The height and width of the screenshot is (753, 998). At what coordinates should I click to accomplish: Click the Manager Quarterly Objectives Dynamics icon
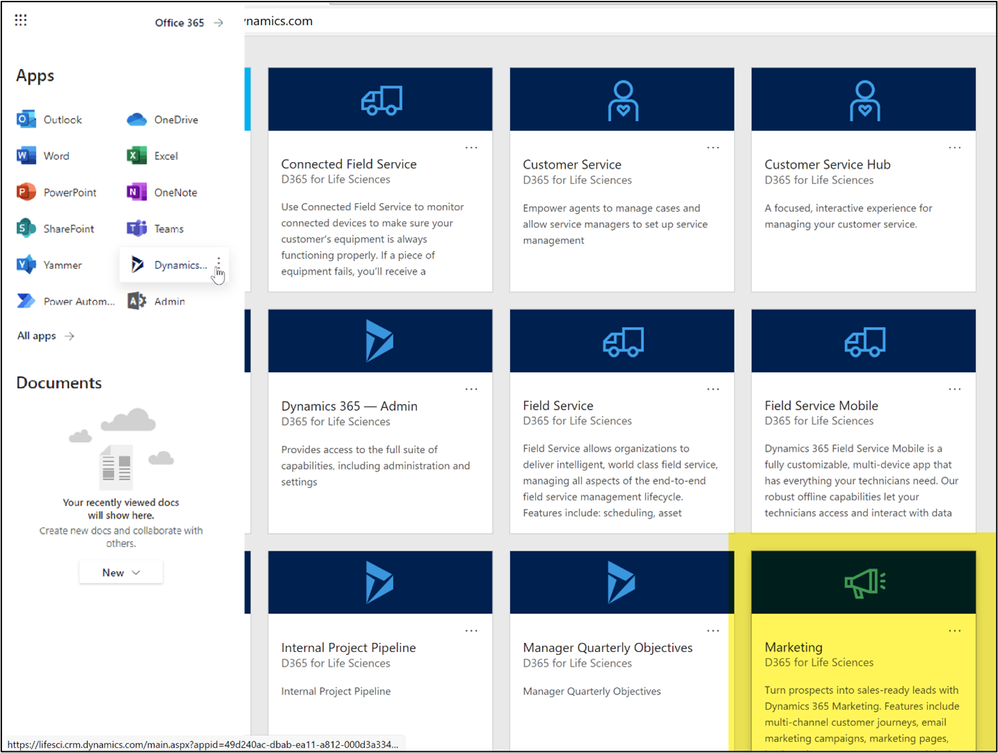tap(621, 582)
